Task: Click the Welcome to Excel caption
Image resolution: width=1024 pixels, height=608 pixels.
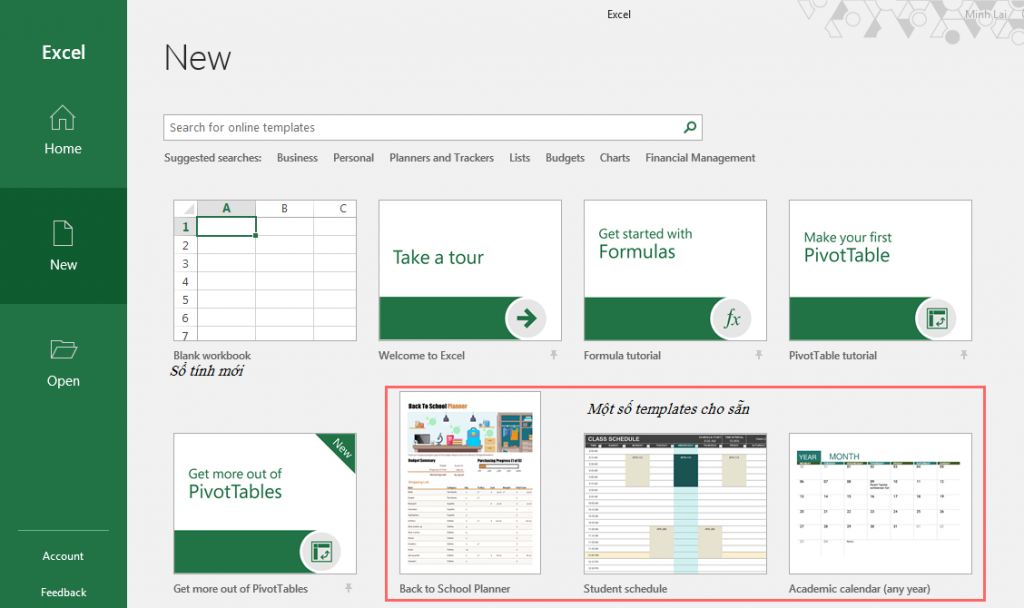Action: (x=421, y=355)
